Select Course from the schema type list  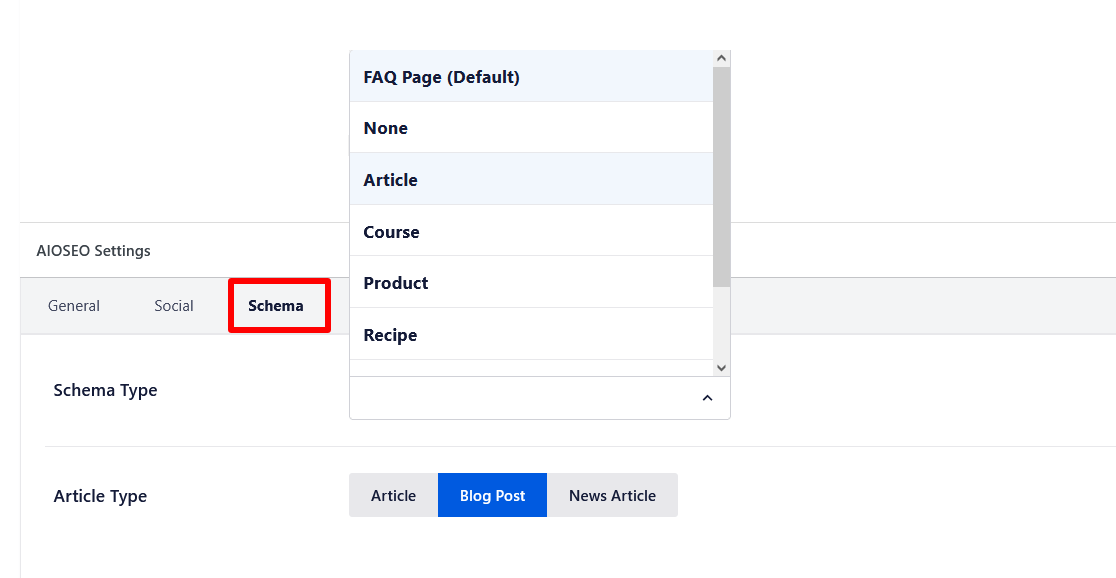coord(392,232)
